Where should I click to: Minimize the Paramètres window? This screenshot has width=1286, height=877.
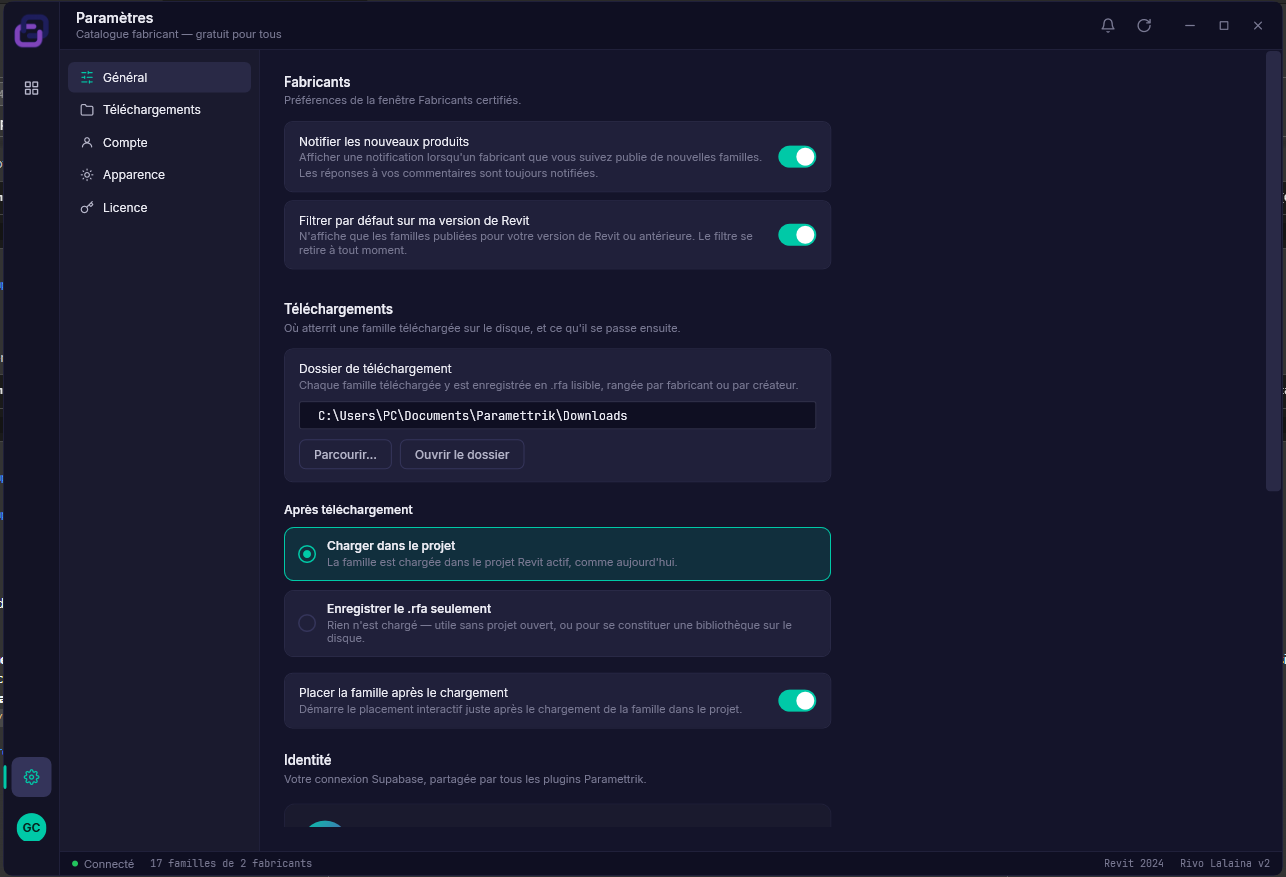pos(1190,25)
